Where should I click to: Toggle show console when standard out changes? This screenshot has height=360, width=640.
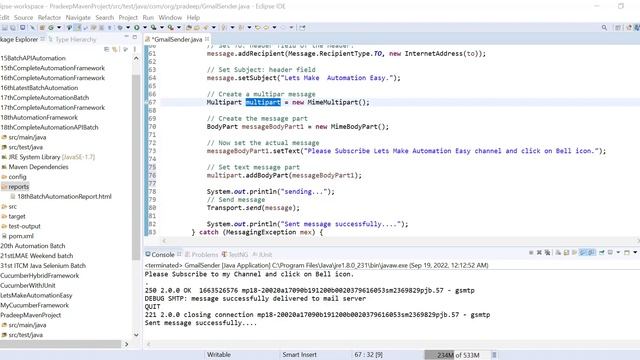coord(582,253)
